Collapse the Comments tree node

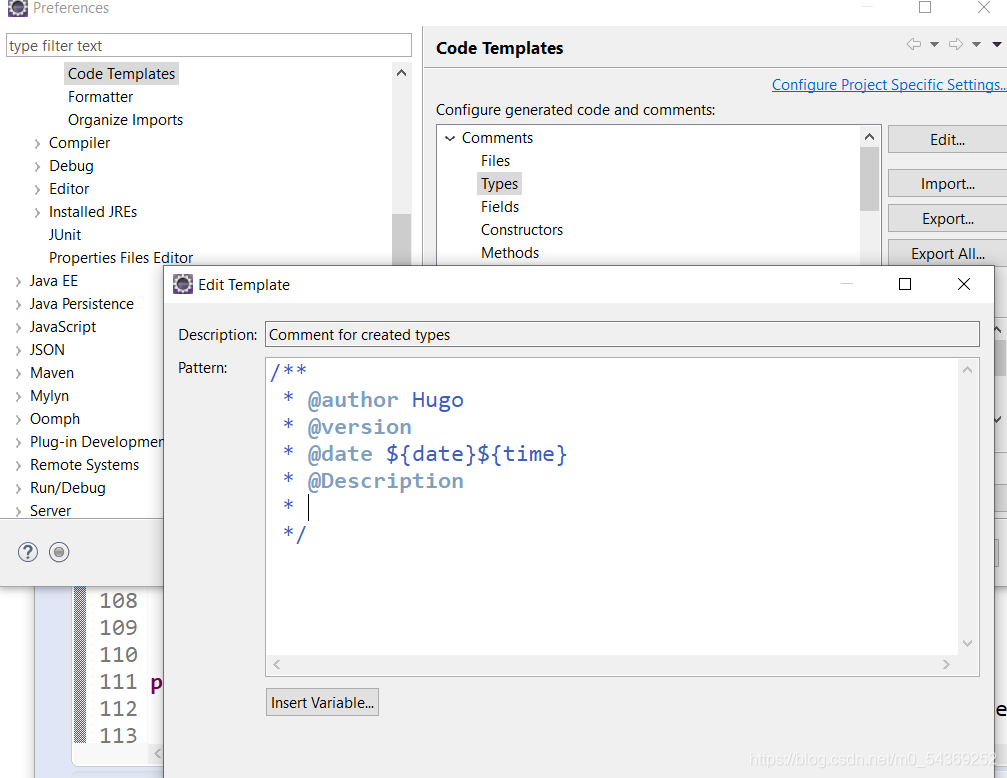point(450,138)
